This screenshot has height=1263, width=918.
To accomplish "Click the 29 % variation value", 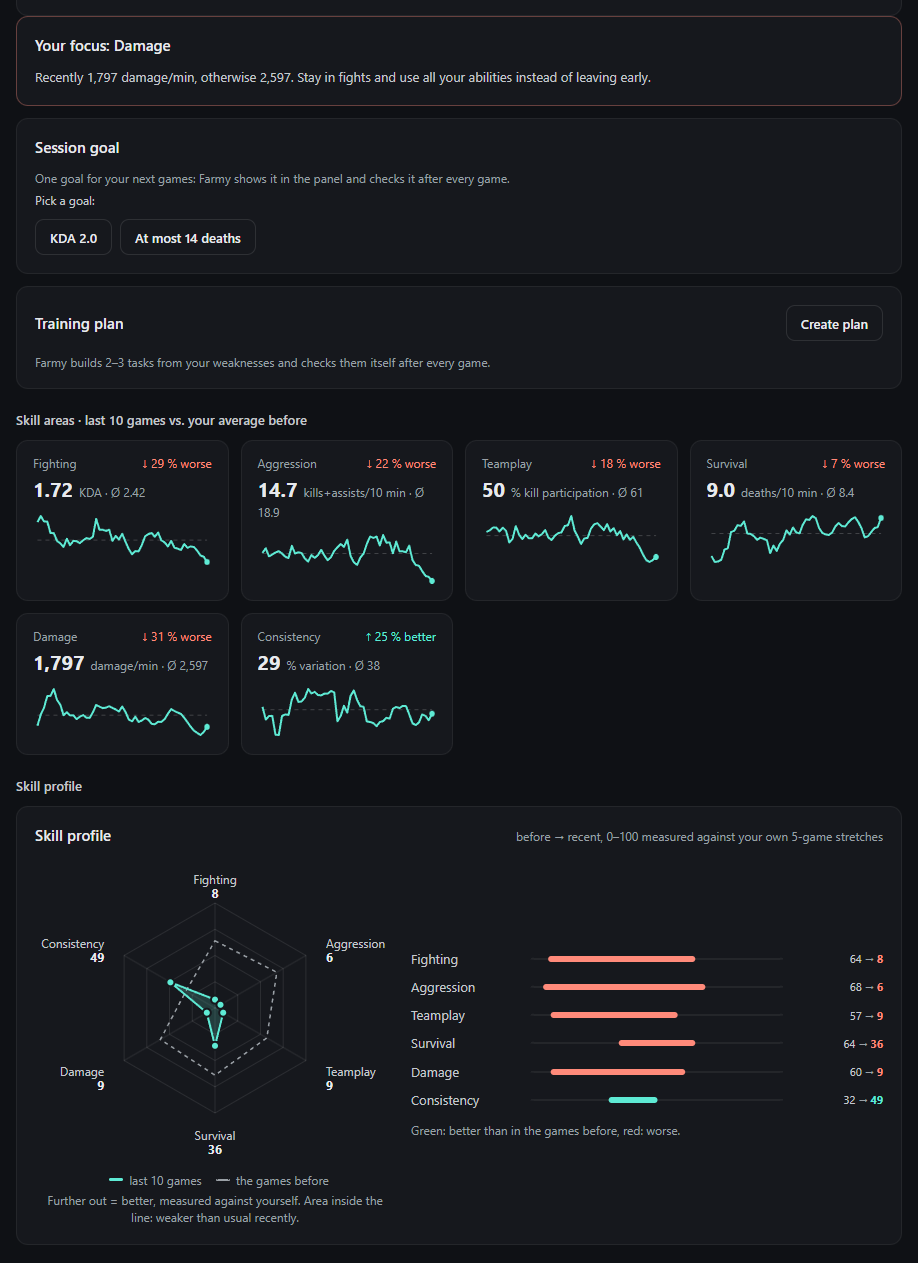I will (x=268, y=663).
